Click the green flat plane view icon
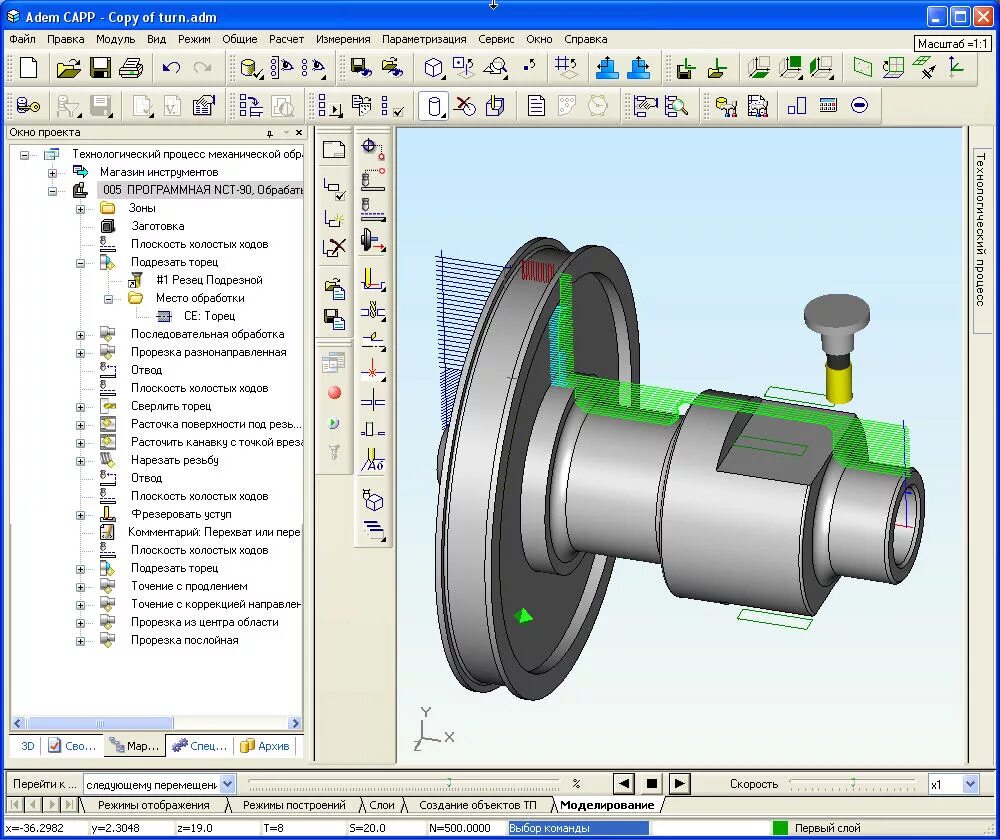 coord(862,67)
